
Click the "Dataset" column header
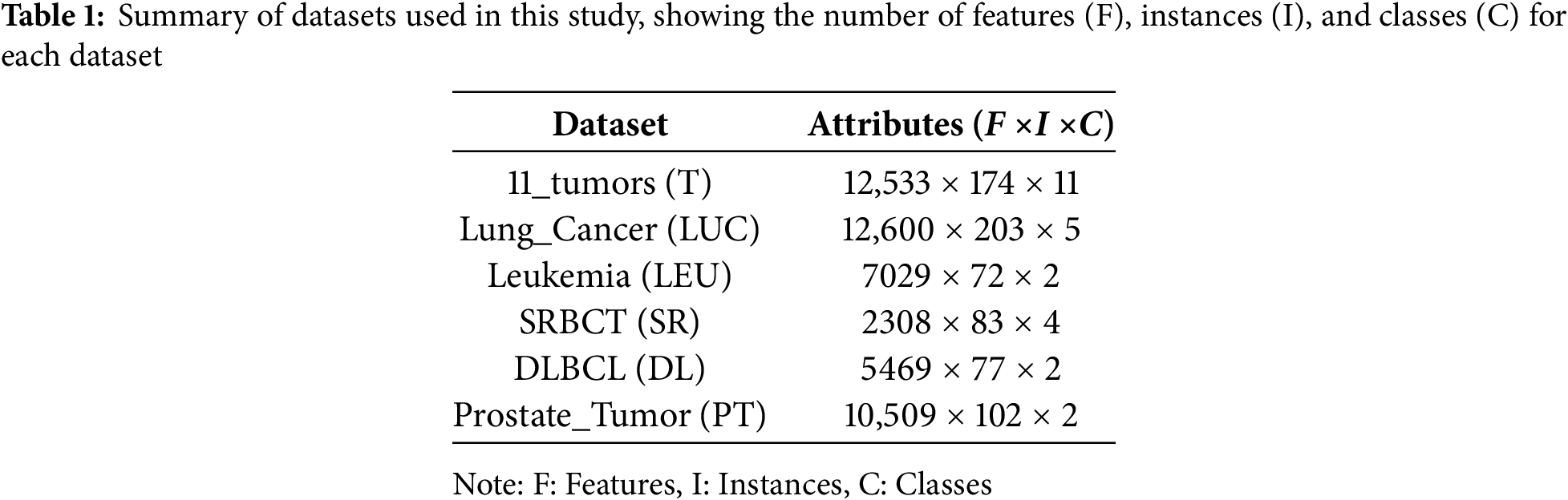pos(610,125)
